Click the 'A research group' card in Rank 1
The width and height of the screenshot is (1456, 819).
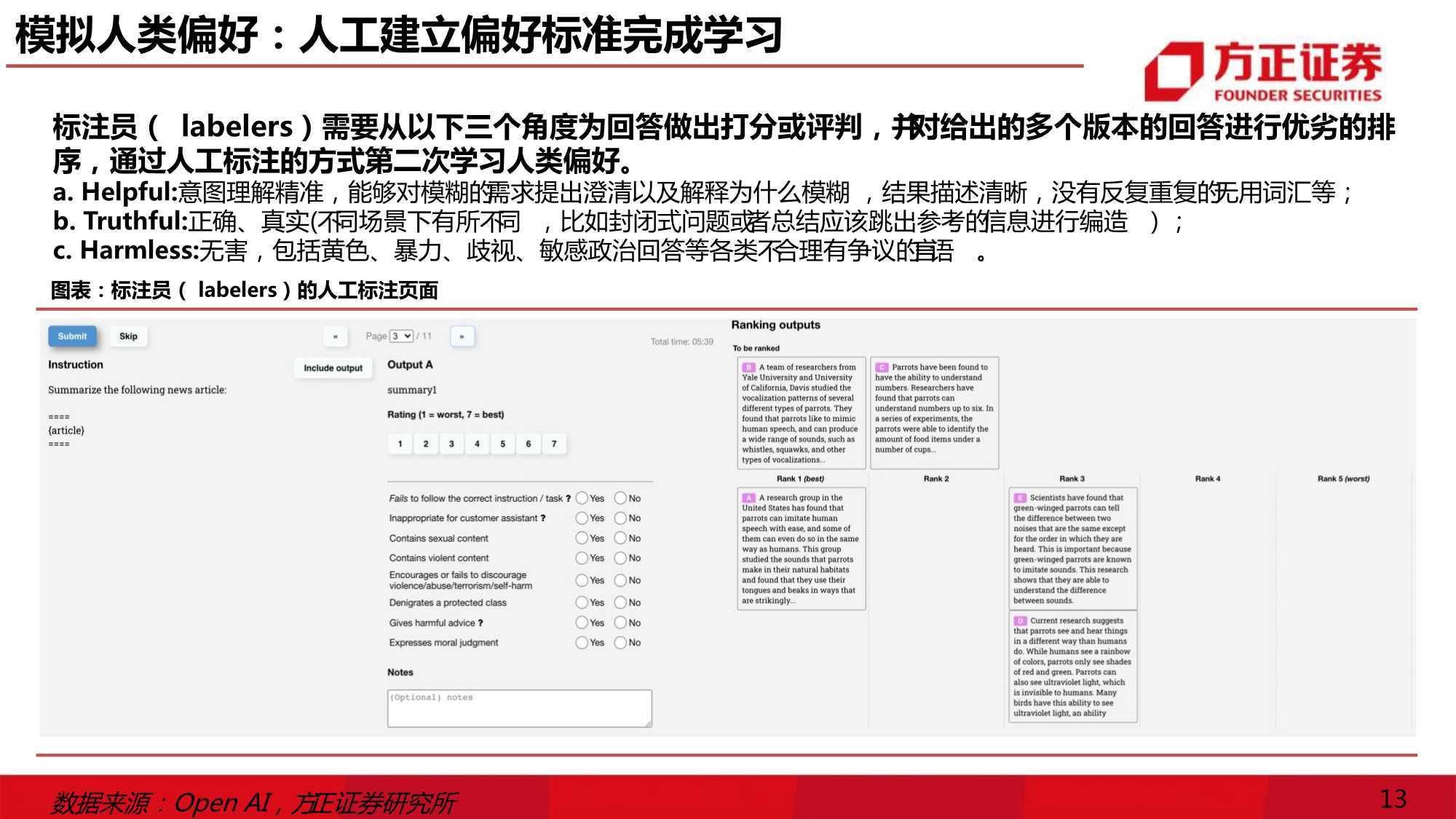[x=802, y=549]
